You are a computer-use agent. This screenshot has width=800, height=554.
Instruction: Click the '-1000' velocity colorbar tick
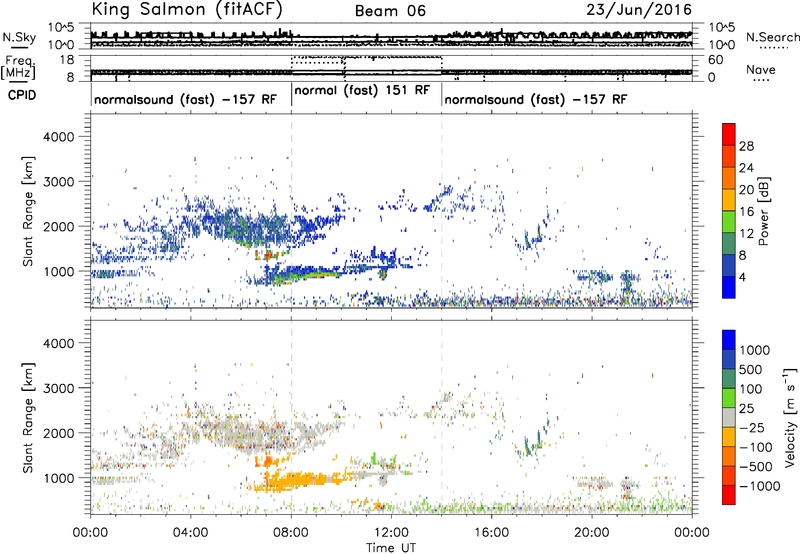point(760,486)
